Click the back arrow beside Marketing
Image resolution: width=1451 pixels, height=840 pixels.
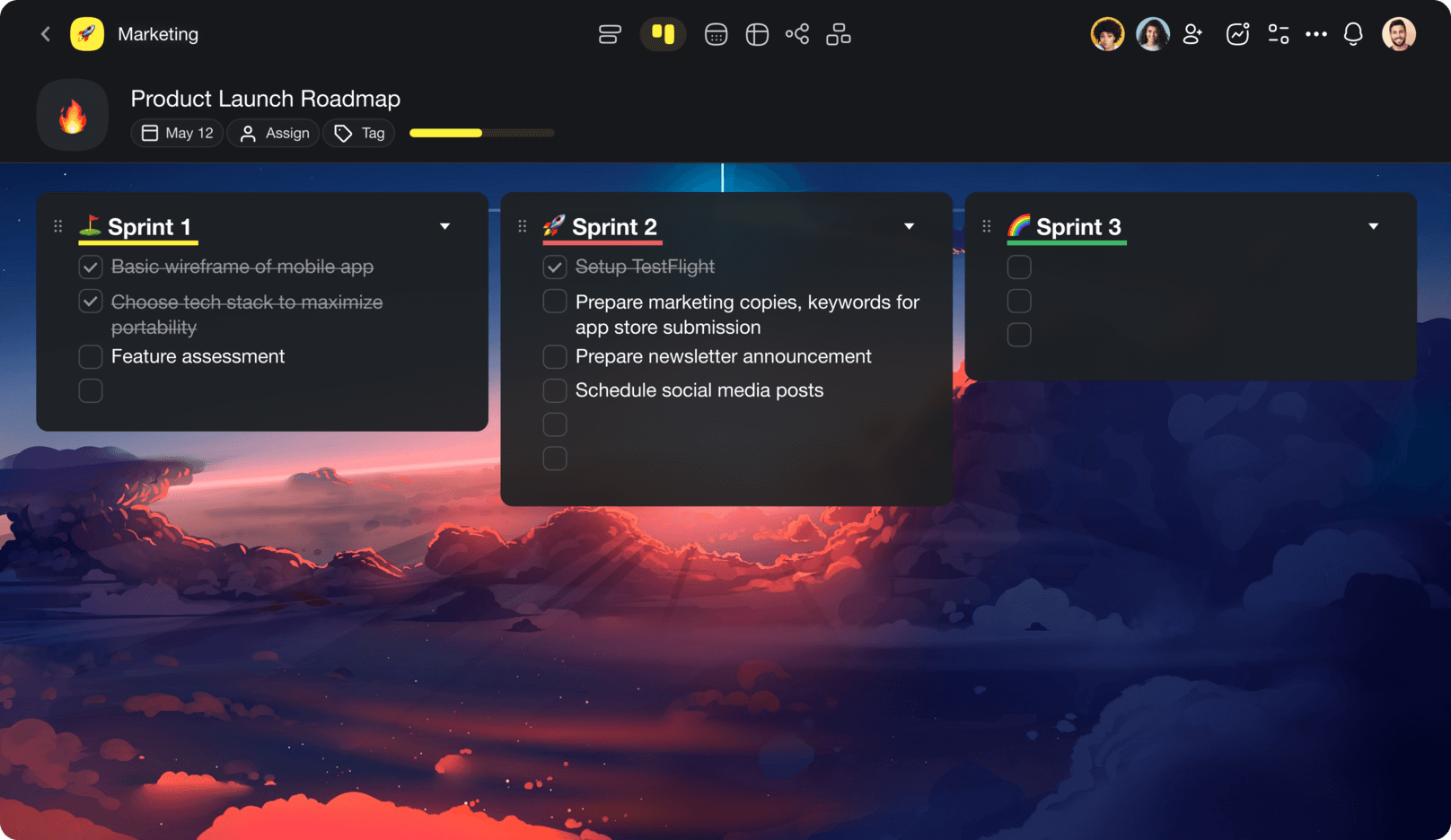coord(46,34)
